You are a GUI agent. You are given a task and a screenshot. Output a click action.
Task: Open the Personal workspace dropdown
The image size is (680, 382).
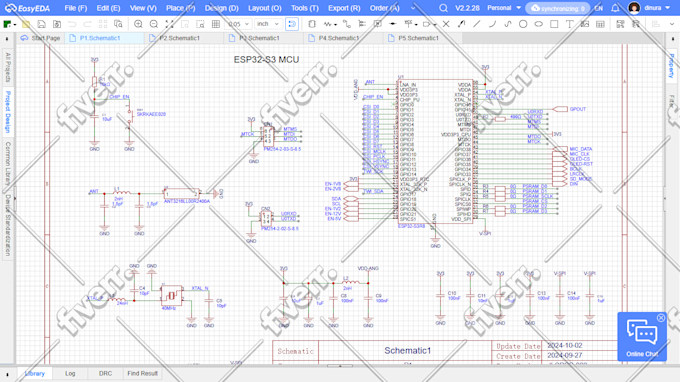click(x=503, y=8)
